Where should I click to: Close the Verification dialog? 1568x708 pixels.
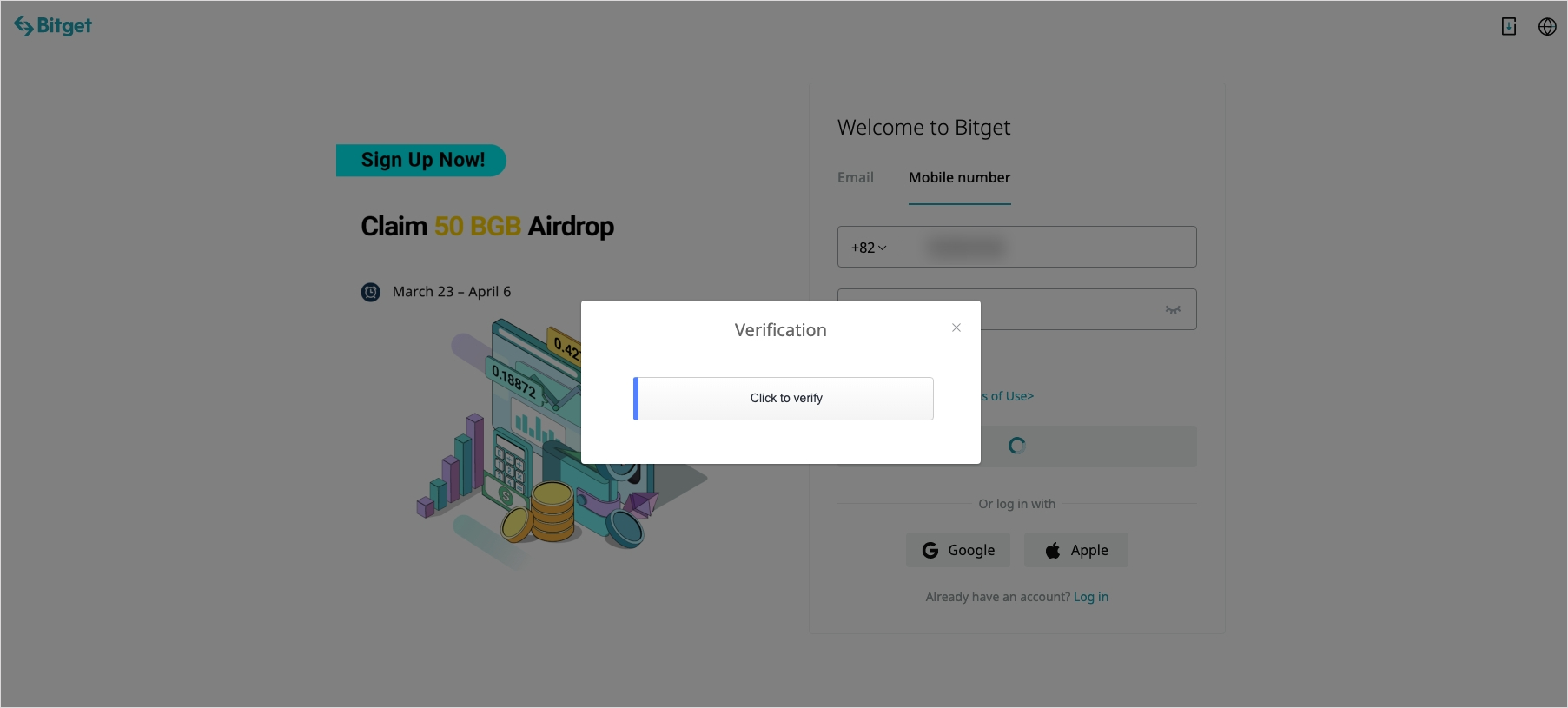(956, 328)
